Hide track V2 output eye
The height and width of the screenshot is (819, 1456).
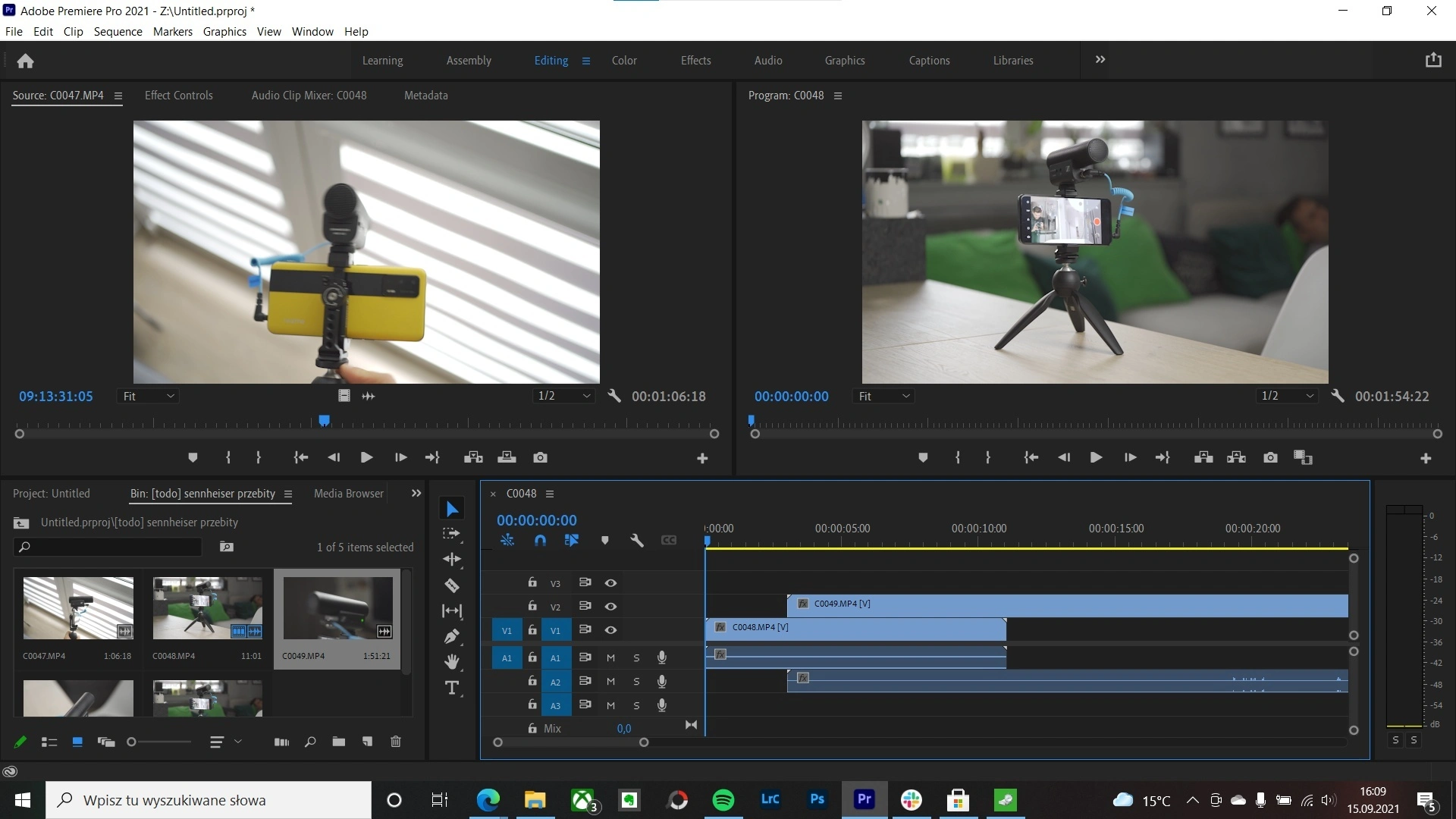[x=610, y=607]
